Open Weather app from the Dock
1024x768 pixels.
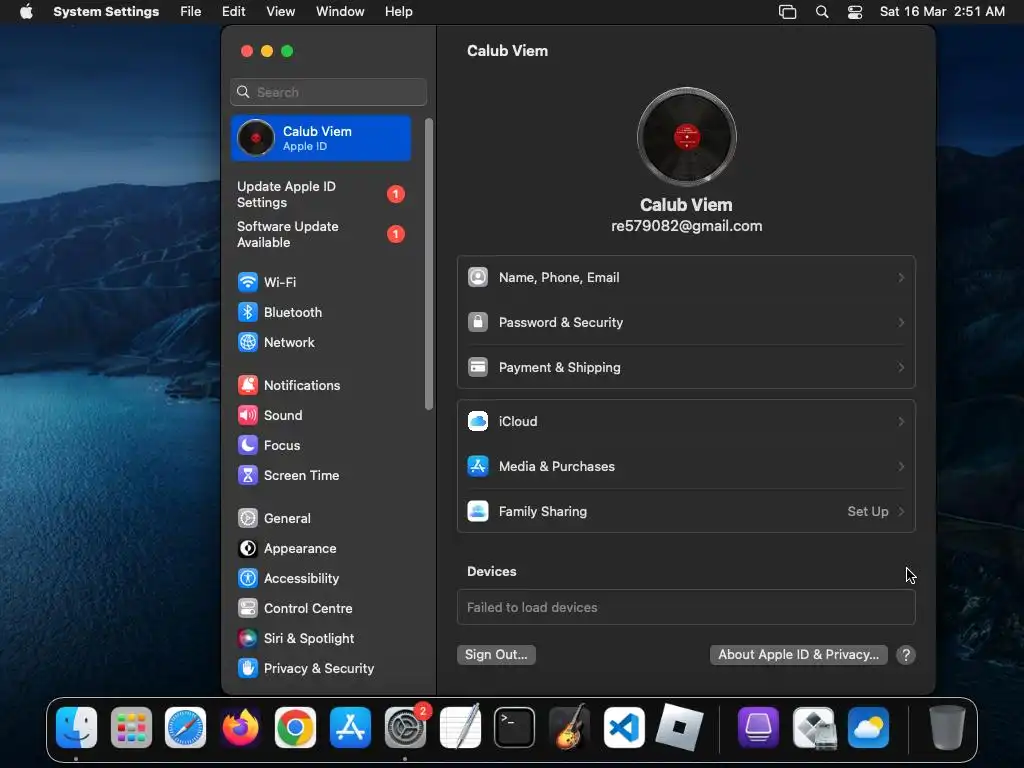pyautogui.click(x=869, y=728)
